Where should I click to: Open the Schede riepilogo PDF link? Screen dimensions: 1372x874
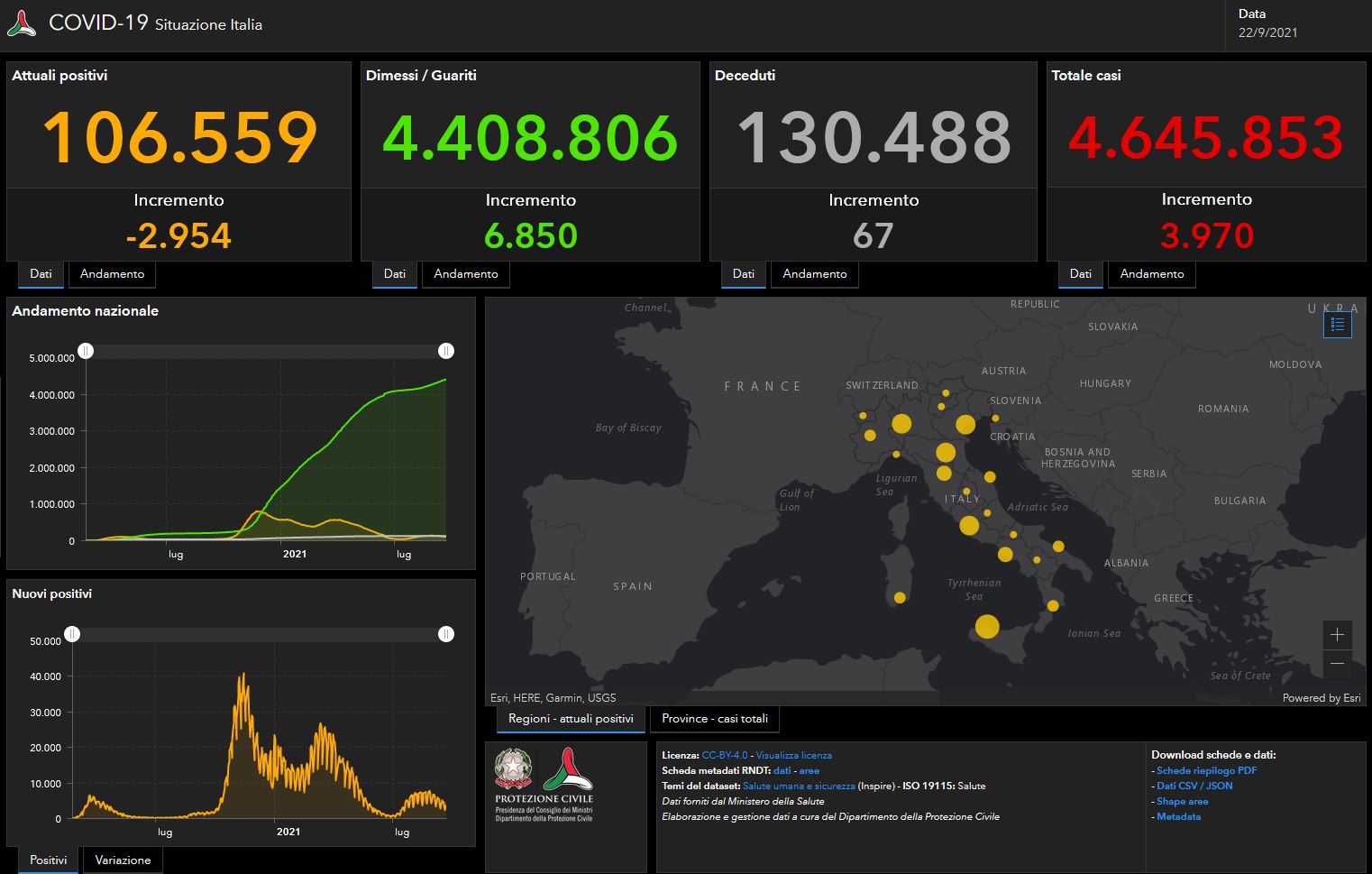coord(1206,770)
